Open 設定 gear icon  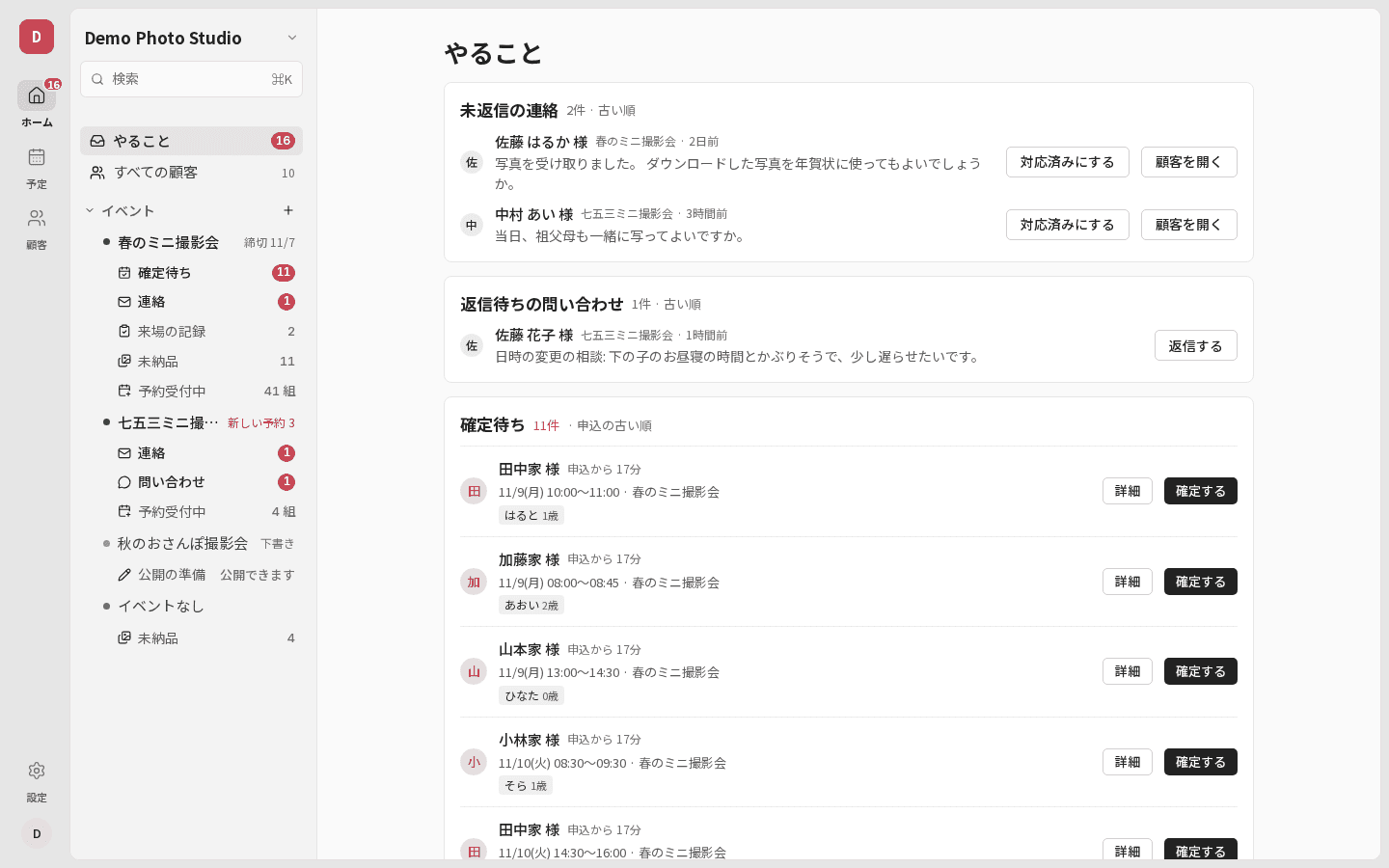[37, 771]
